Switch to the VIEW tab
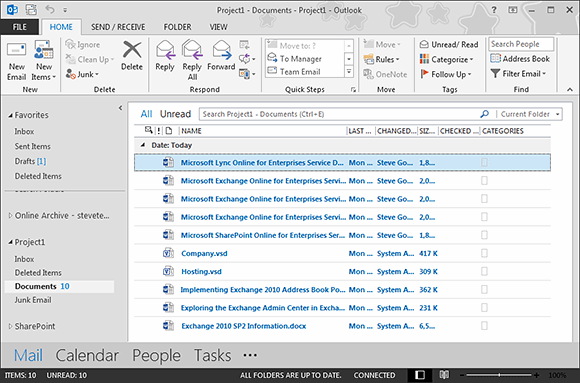 219,27
